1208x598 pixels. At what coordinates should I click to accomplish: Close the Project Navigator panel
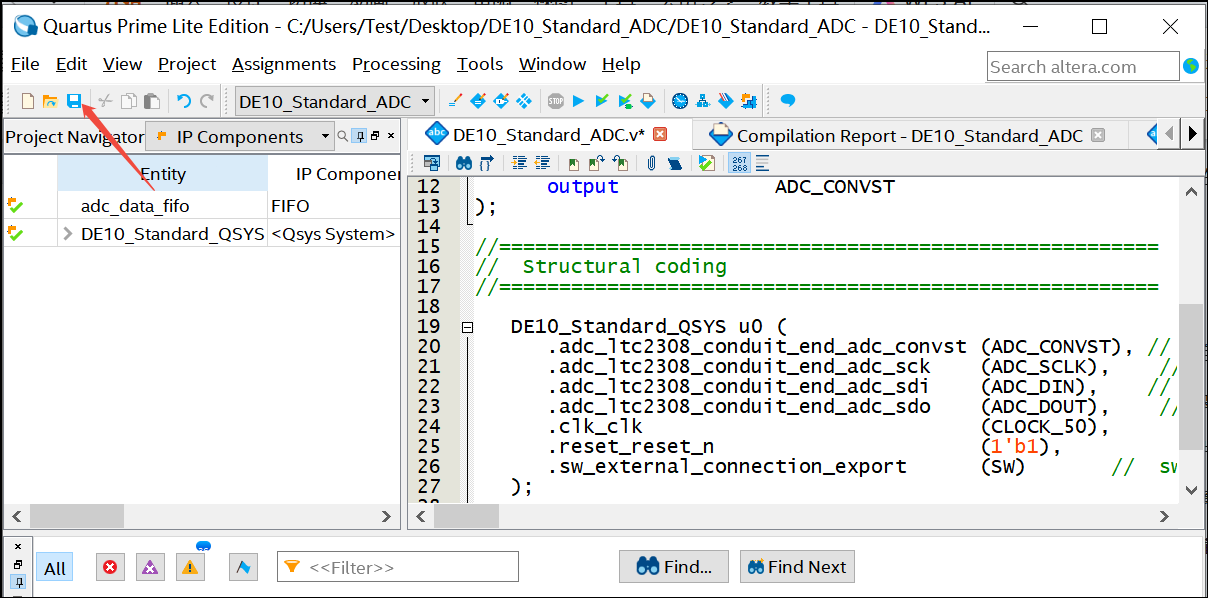point(391,136)
